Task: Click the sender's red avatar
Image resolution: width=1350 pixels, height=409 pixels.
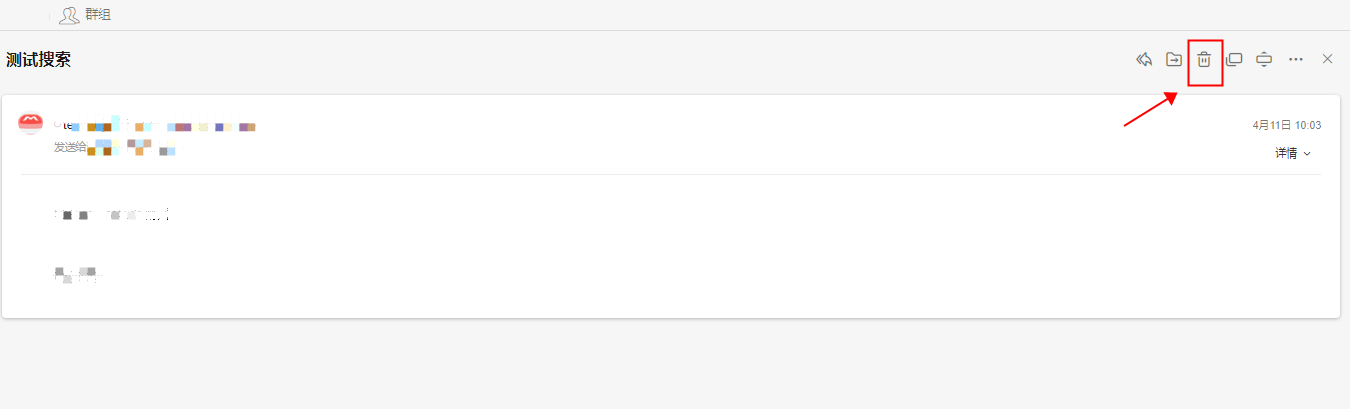Action: click(x=31, y=124)
